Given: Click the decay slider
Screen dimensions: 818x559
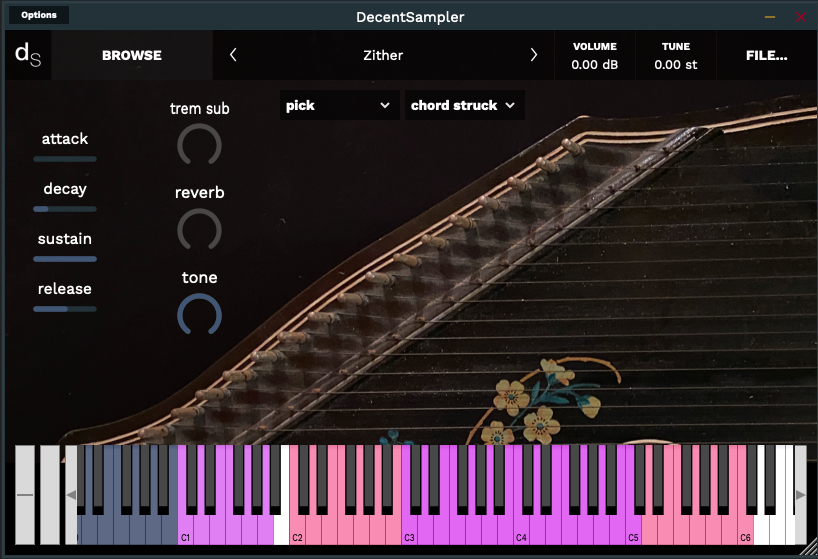Looking at the screenshot, I should click(x=65, y=209).
